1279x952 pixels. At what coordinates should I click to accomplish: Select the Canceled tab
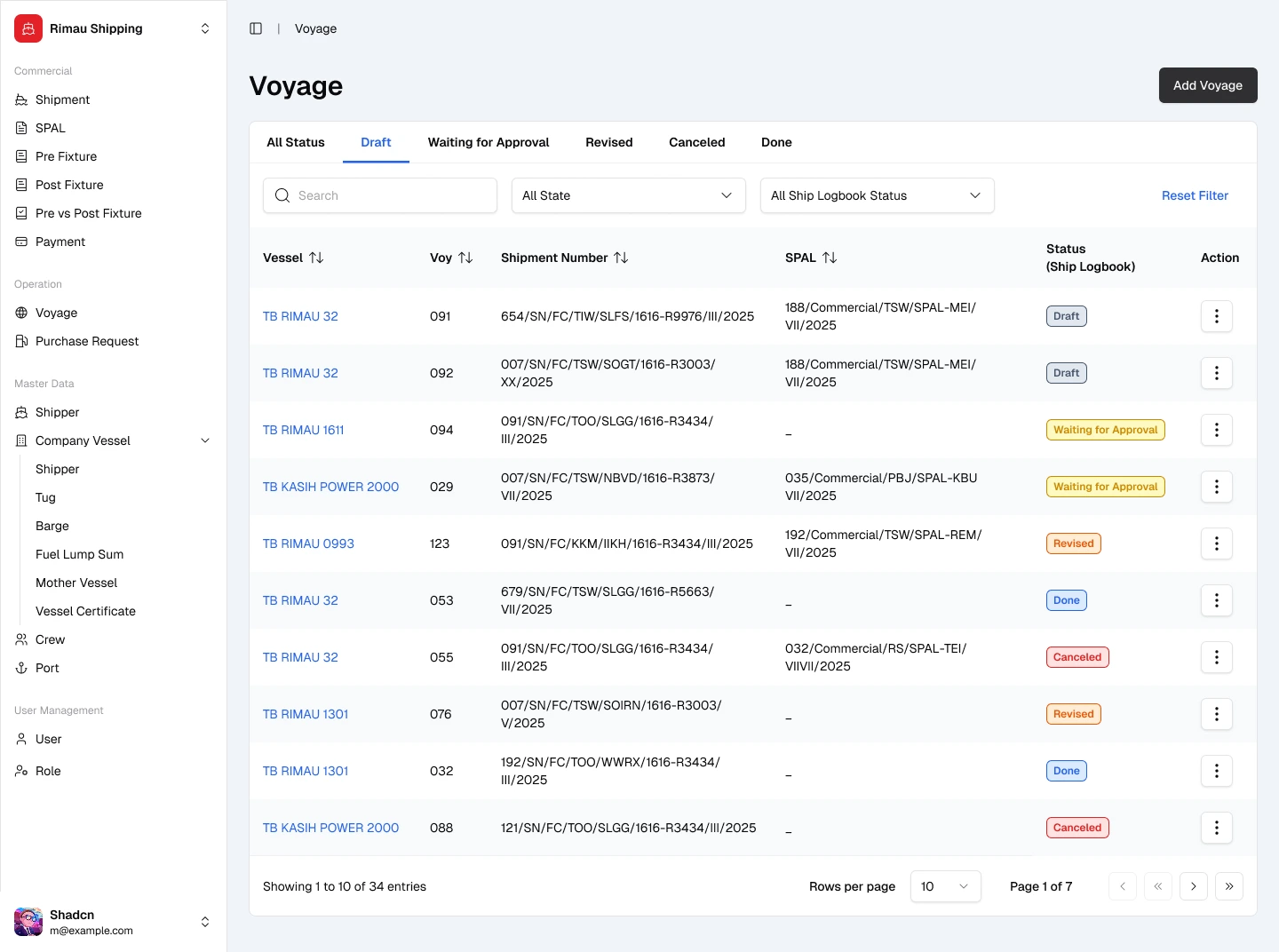coord(696,142)
